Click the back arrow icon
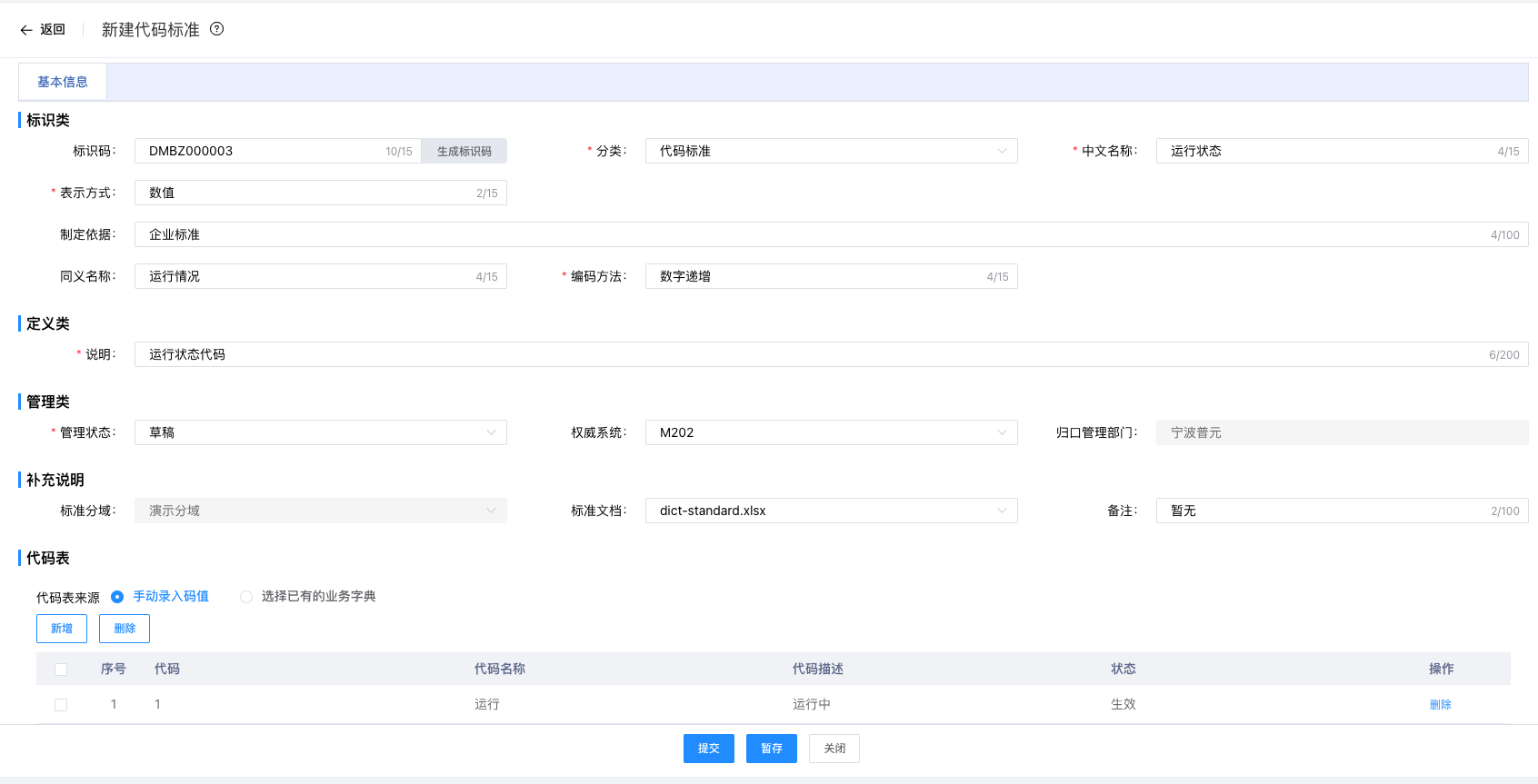The height and width of the screenshot is (784, 1538). click(x=26, y=30)
